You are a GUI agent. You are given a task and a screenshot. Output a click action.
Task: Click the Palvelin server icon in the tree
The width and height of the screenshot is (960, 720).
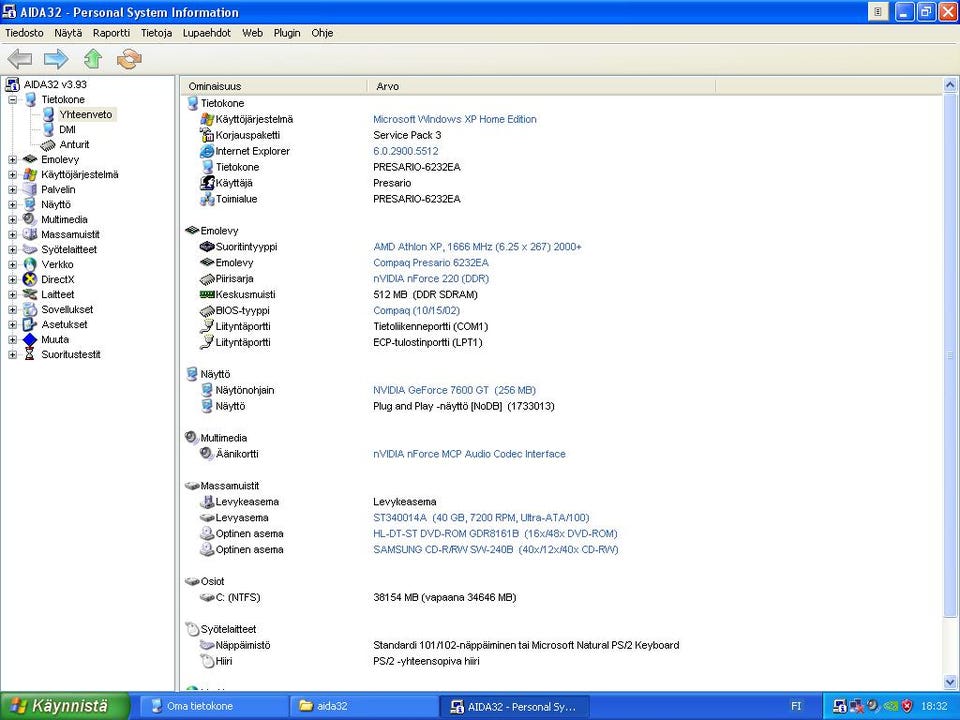30,189
